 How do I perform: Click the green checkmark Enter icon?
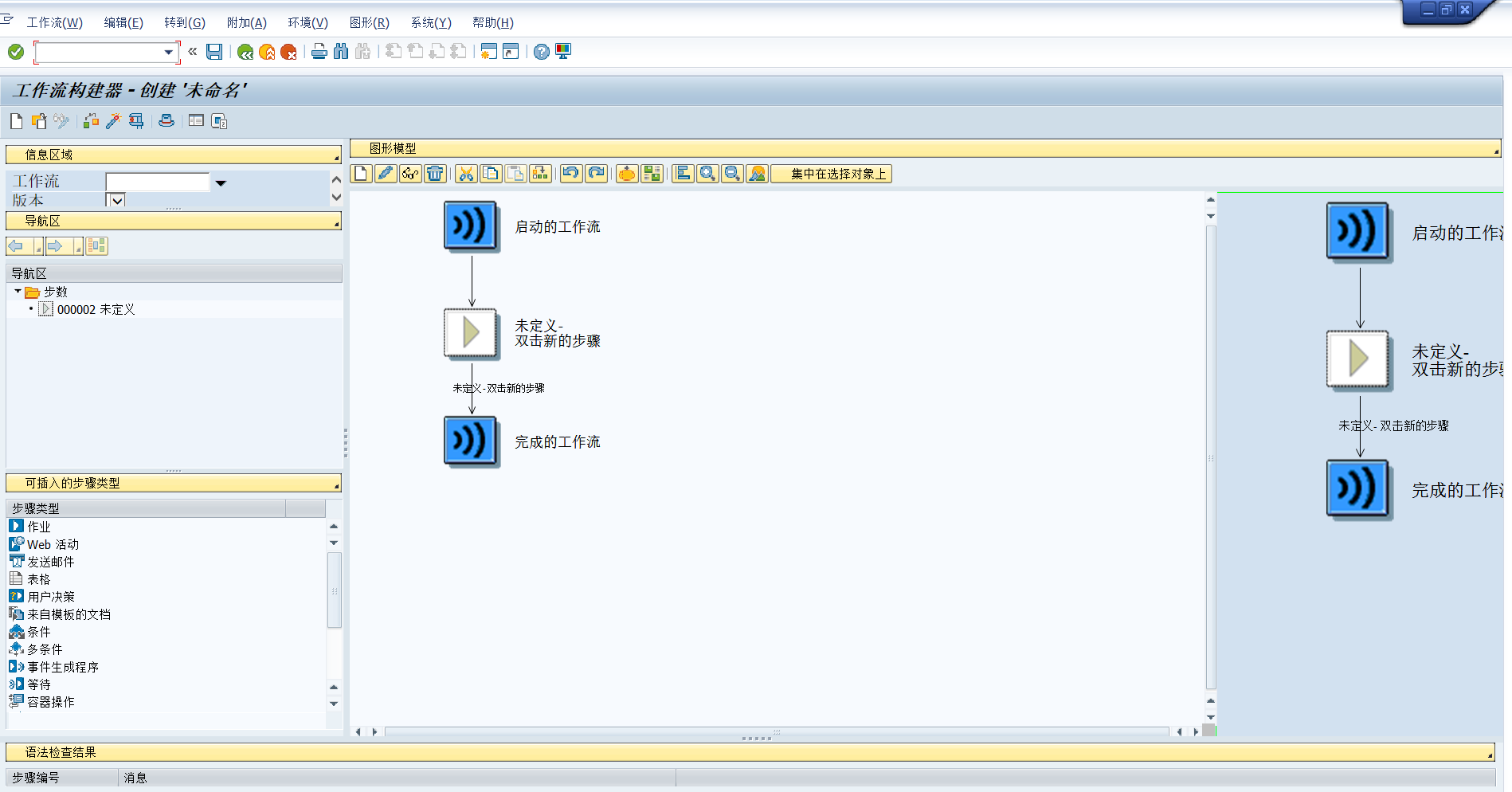(16, 52)
